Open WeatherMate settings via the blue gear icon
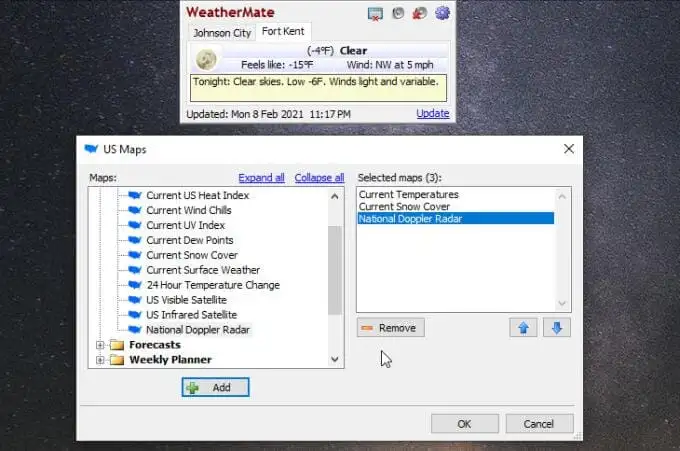 point(442,13)
